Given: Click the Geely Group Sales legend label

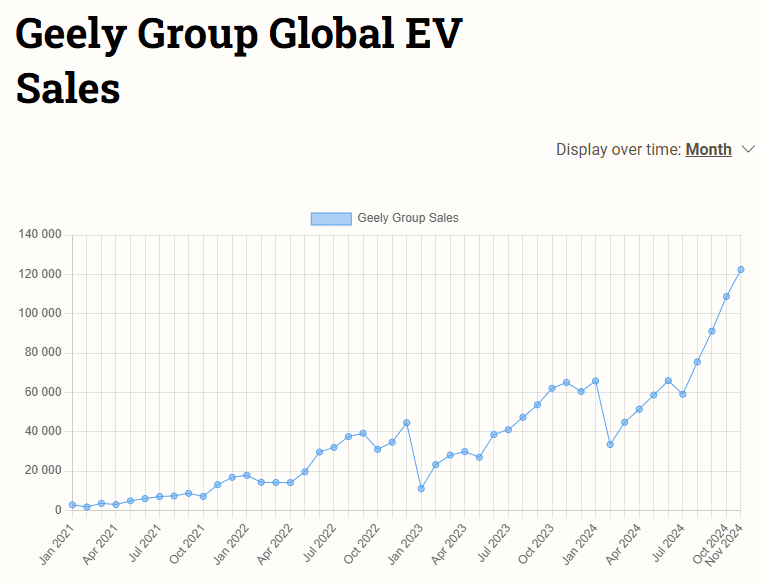Looking at the screenshot, I should coord(408,218).
